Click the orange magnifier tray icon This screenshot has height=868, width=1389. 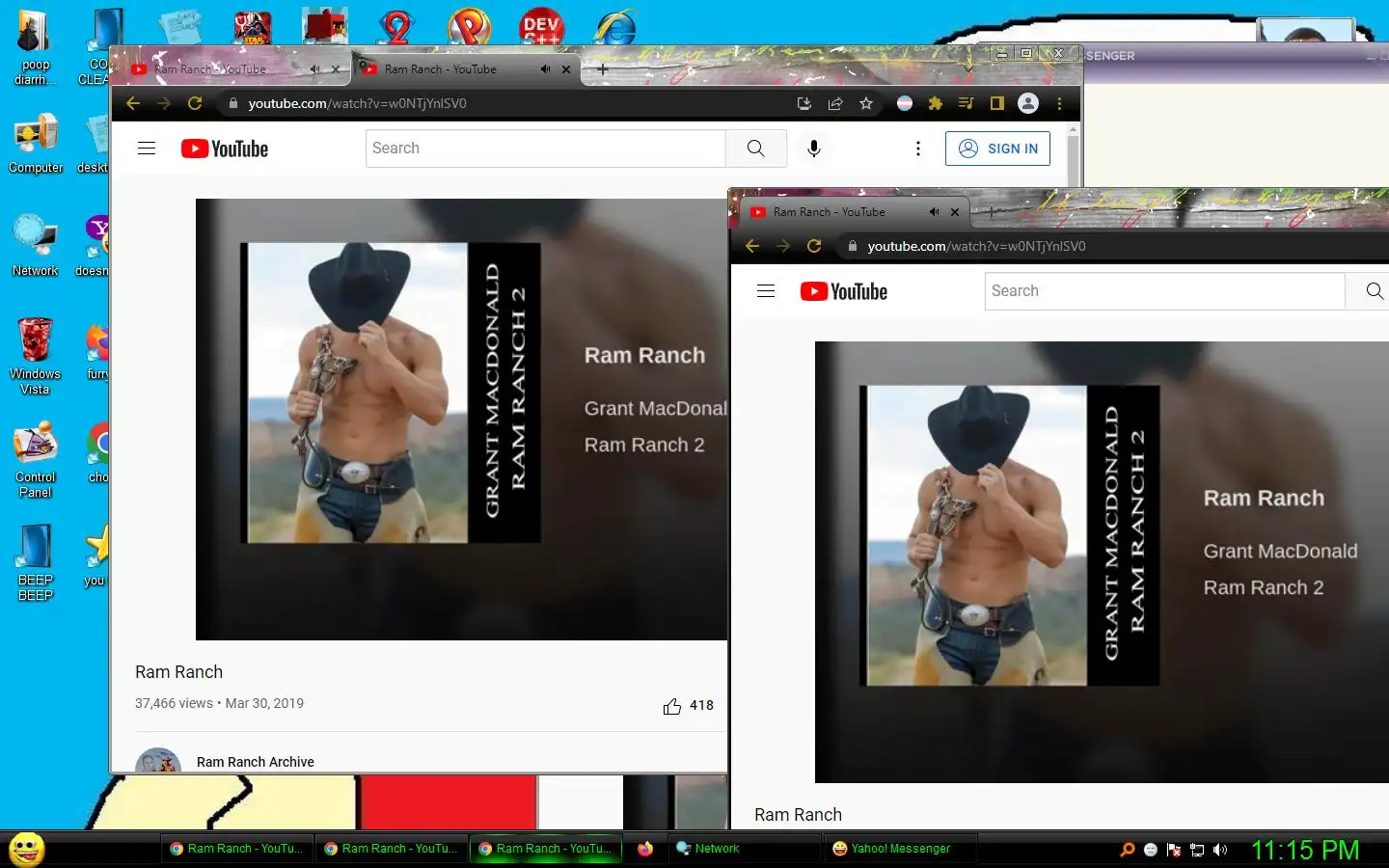coord(1127,850)
